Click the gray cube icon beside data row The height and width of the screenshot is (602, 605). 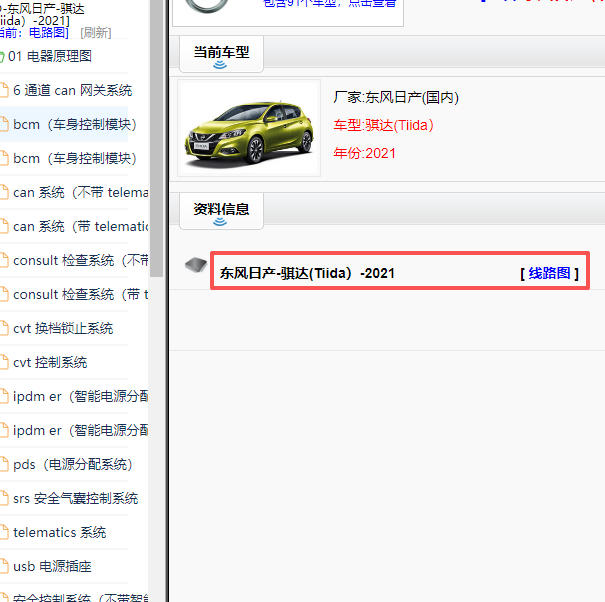pos(196,265)
